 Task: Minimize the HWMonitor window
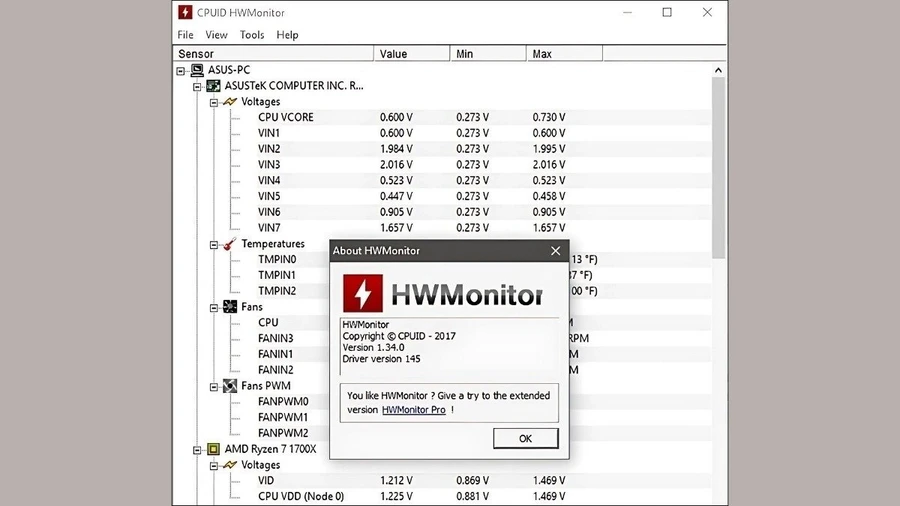click(627, 12)
